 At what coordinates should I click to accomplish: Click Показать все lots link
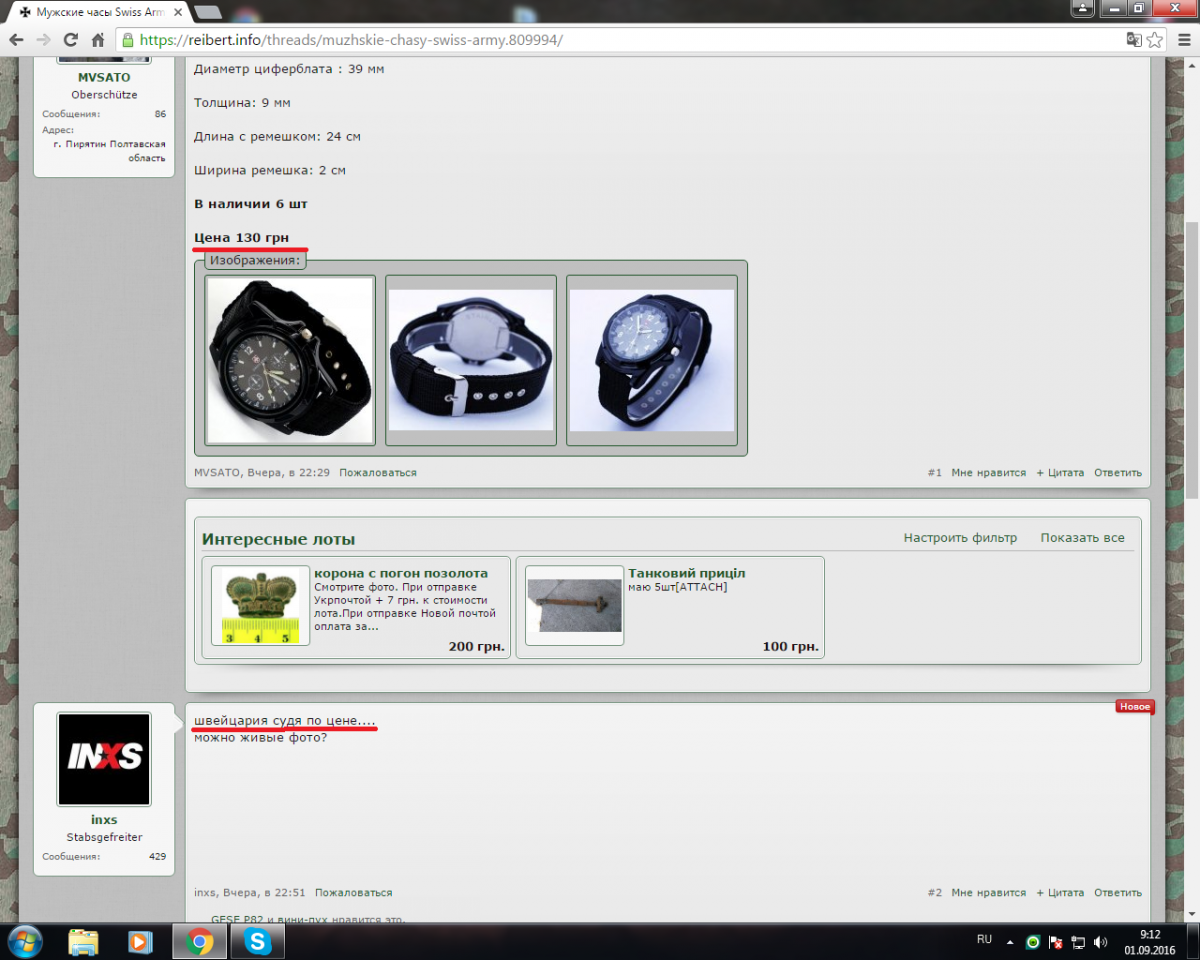(x=1082, y=538)
